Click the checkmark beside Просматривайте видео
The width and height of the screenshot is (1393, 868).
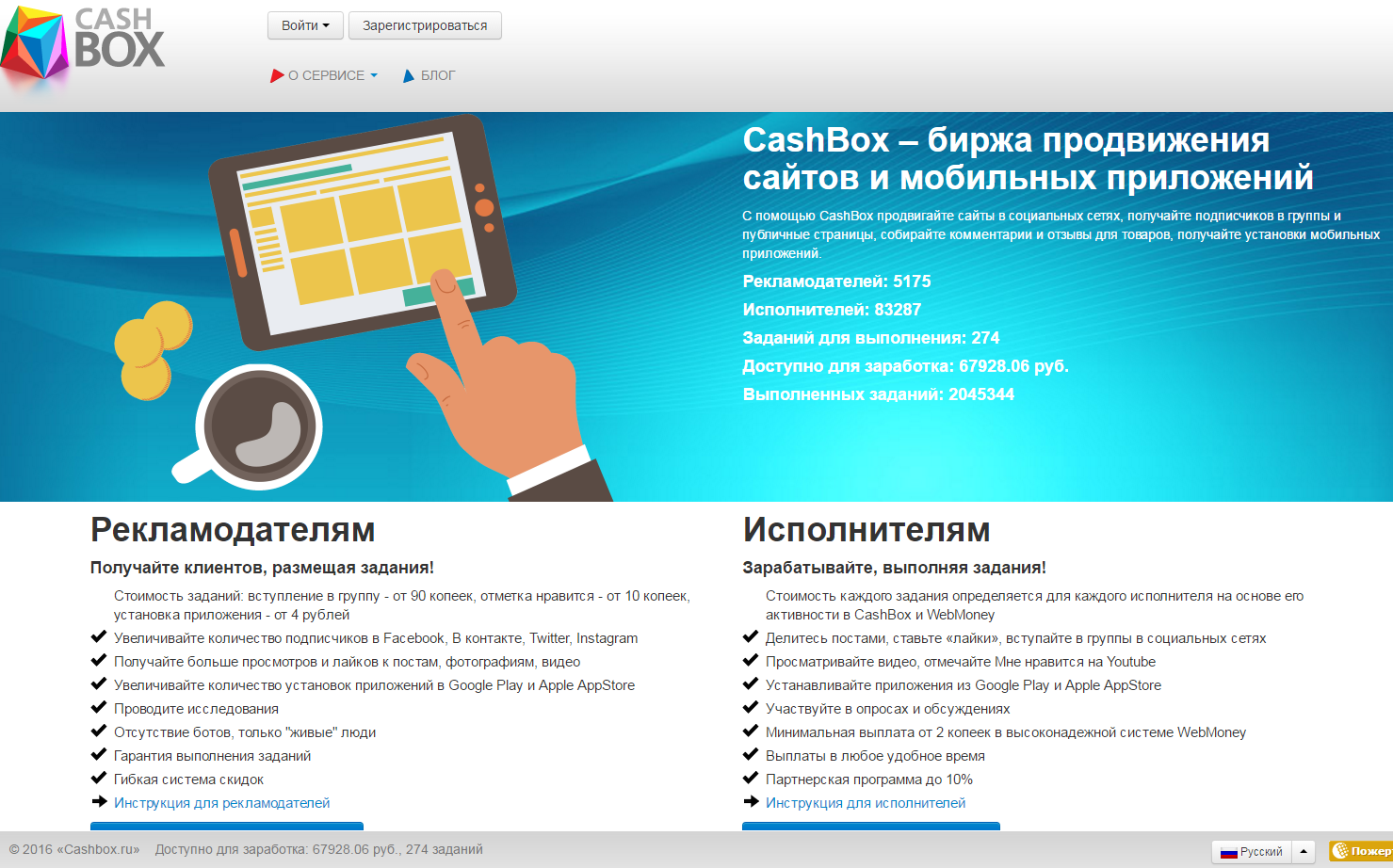click(751, 660)
